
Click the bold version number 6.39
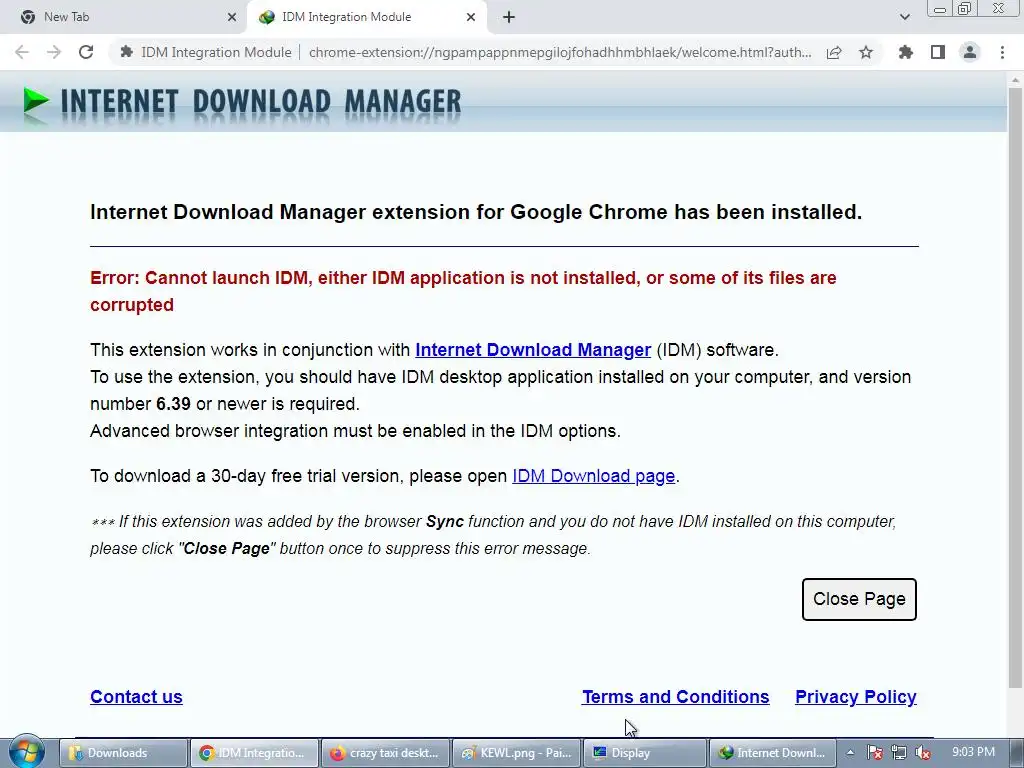pos(173,404)
